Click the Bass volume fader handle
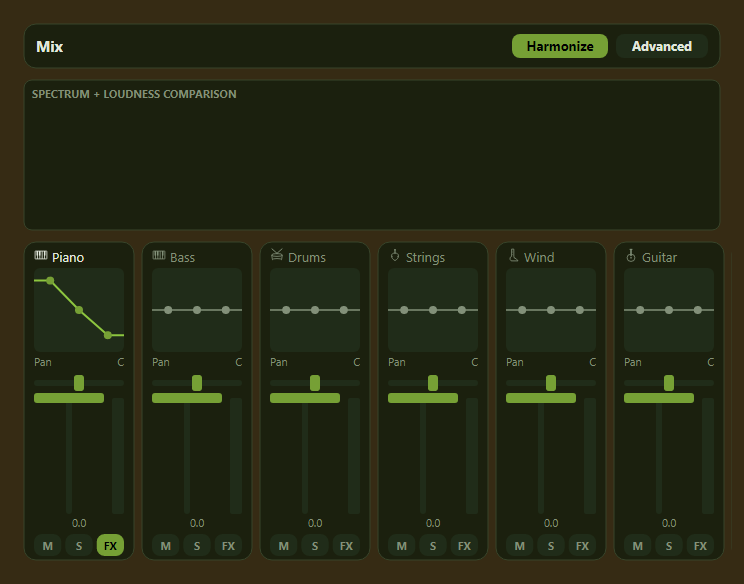Image resolution: width=744 pixels, height=584 pixels. (187, 398)
